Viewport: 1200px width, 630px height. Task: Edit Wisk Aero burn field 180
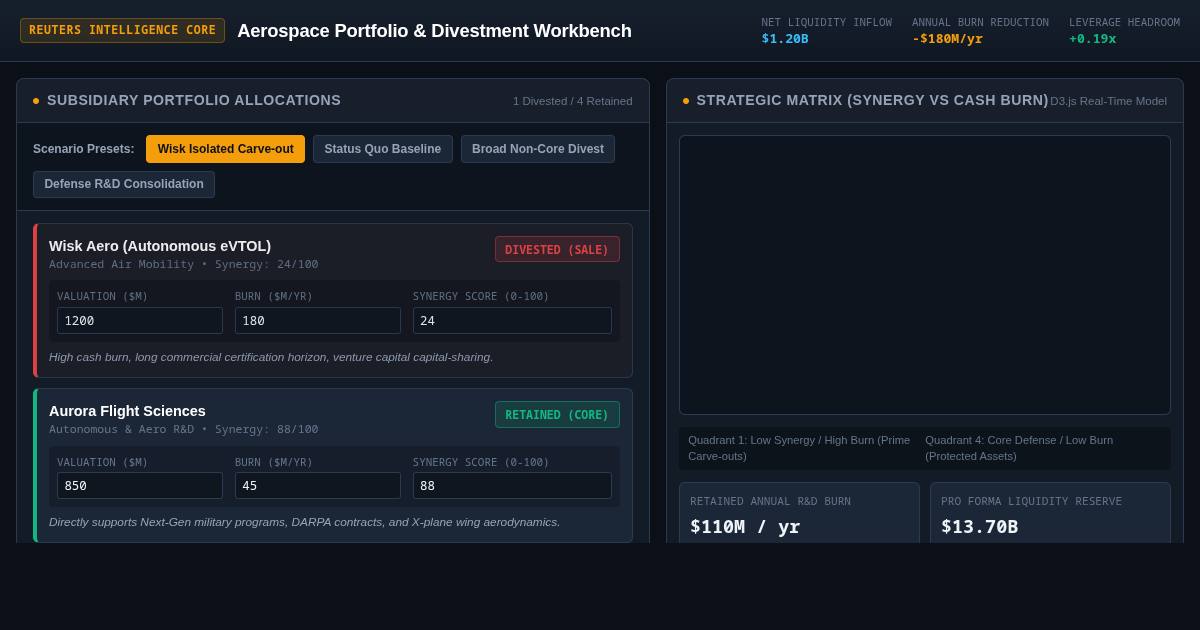point(318,320)
